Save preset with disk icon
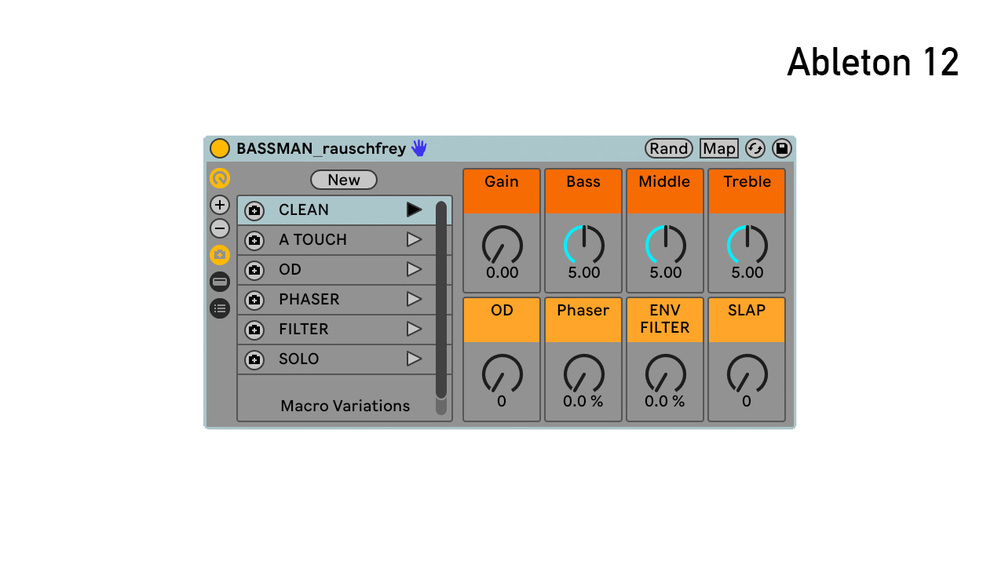 (781, 149)
